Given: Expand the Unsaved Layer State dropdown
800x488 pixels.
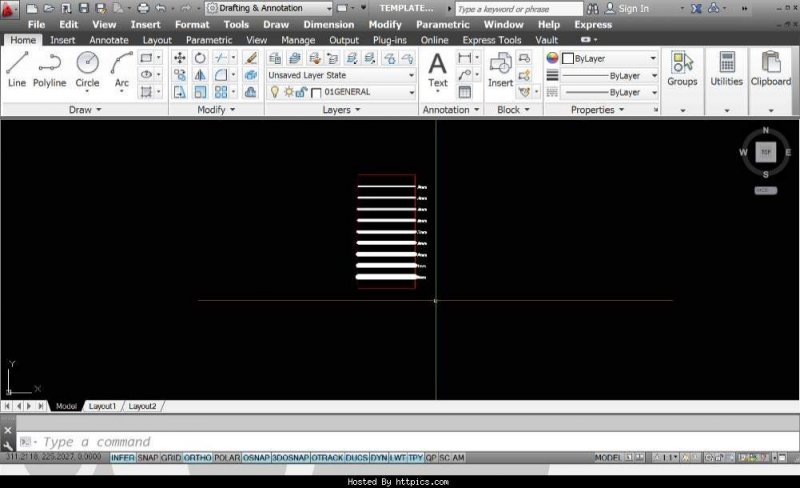Looking at the screenshot, I should pos(341,75).
